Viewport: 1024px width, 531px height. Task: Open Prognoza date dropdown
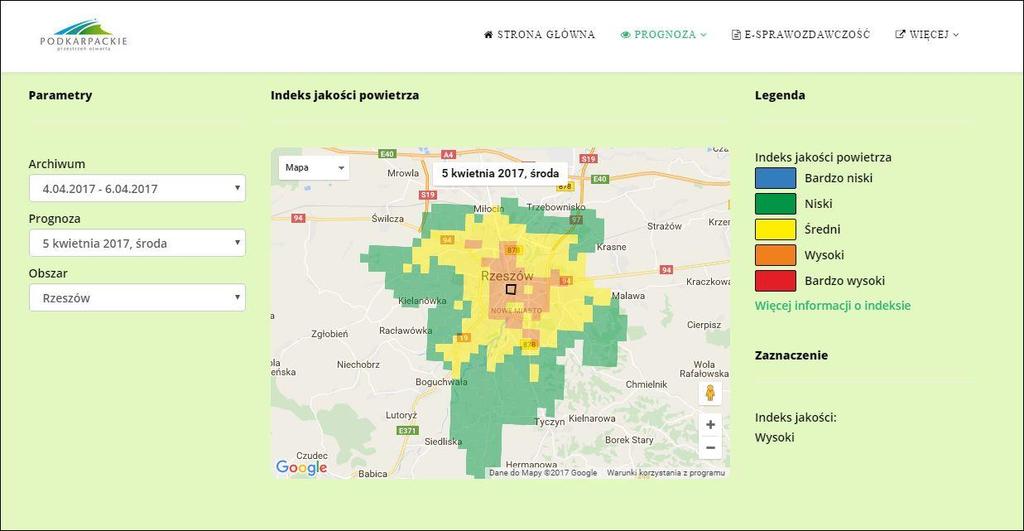(x=137, y=243)
